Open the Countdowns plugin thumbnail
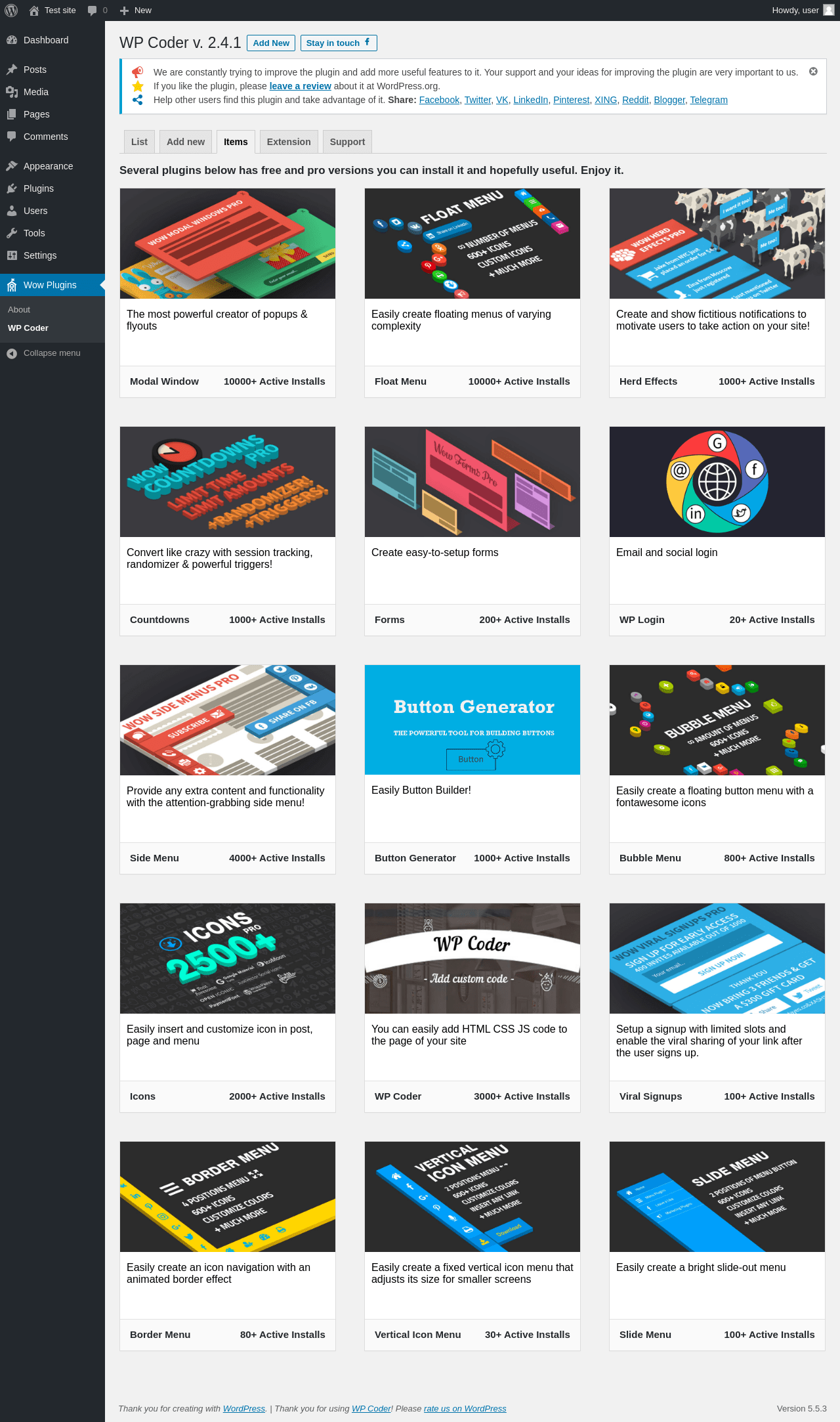This screenshot has height=1422, width=840. (x=228, y=482)
